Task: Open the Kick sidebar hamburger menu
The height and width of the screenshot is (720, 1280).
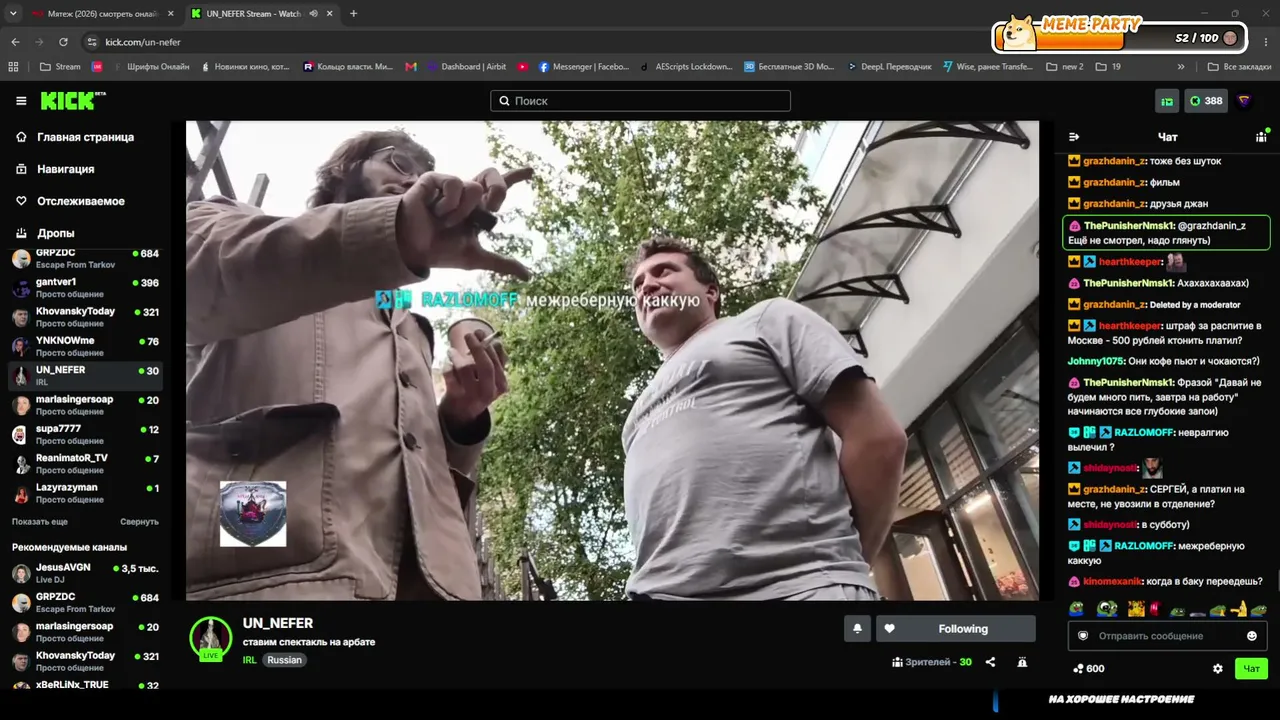Action: coord(21,101)
